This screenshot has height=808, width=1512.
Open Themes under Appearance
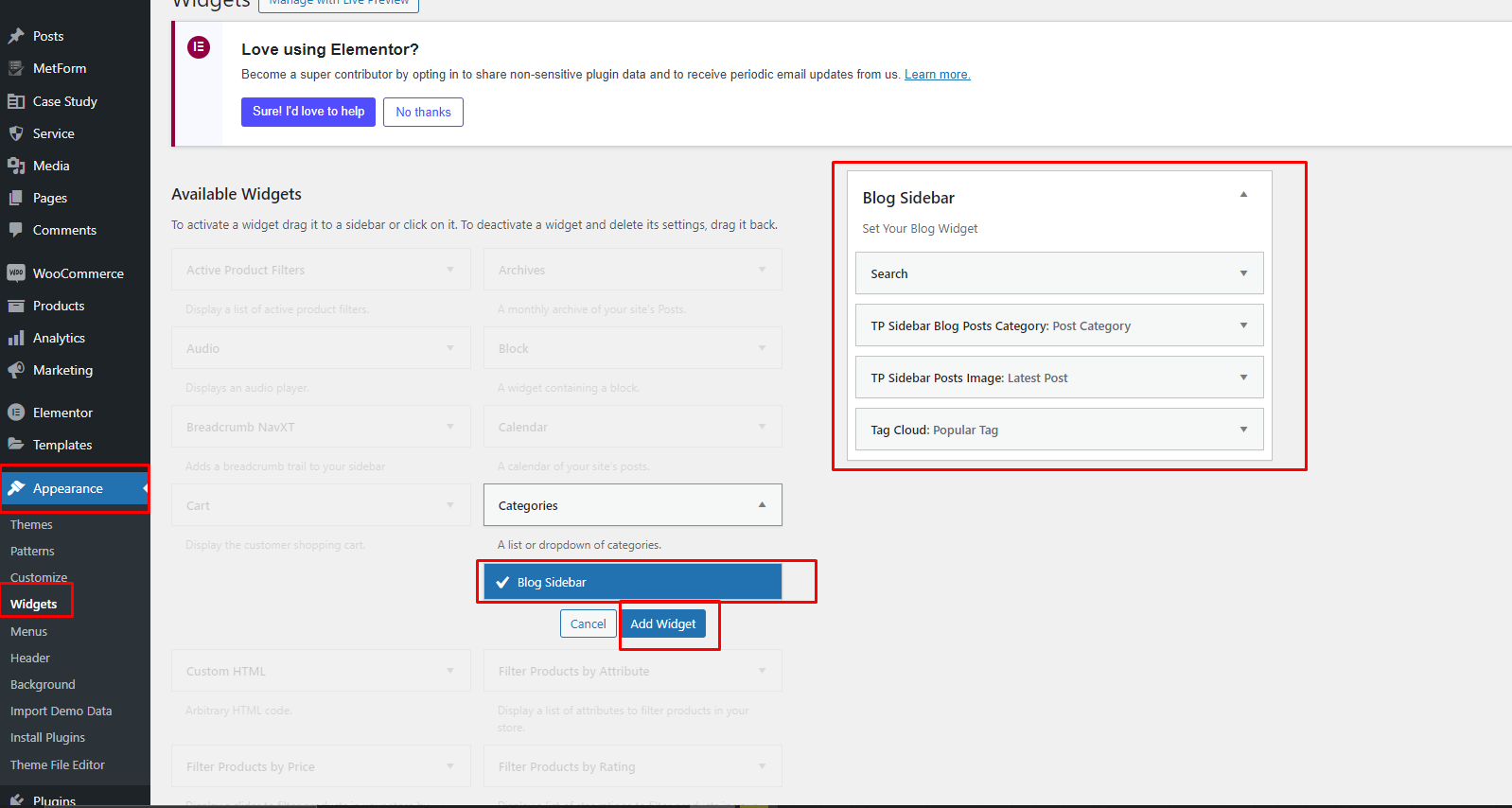pyautogui.click(x=31, y=524)
